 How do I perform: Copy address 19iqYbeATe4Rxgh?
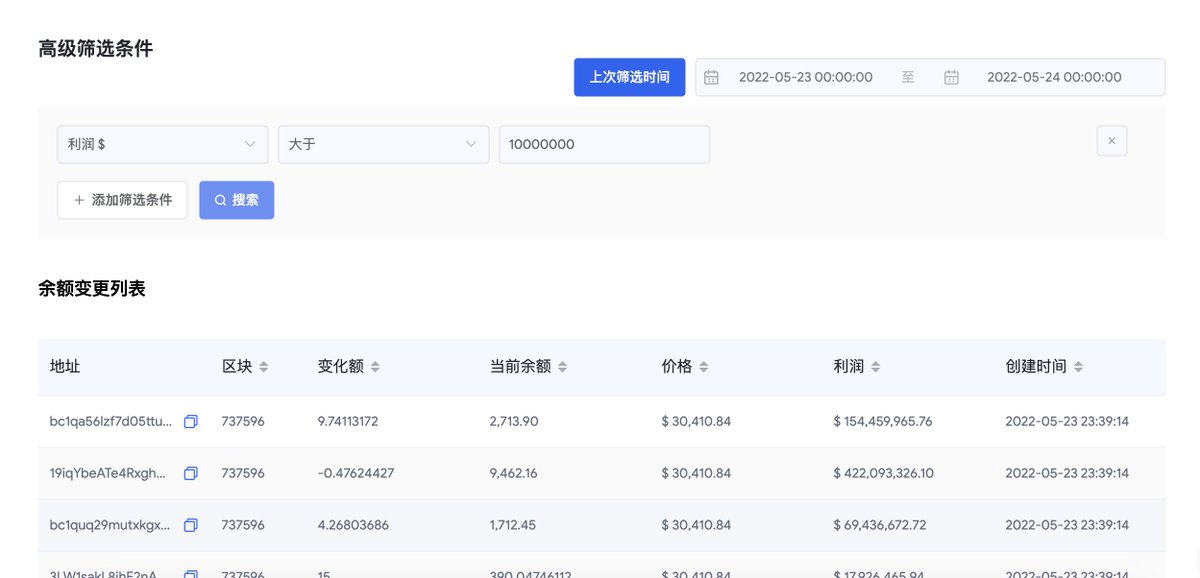click(x=191, y=474)
